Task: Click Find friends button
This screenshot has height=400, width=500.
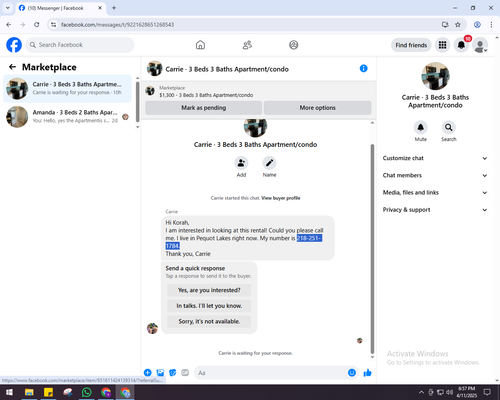Action: 411,45
